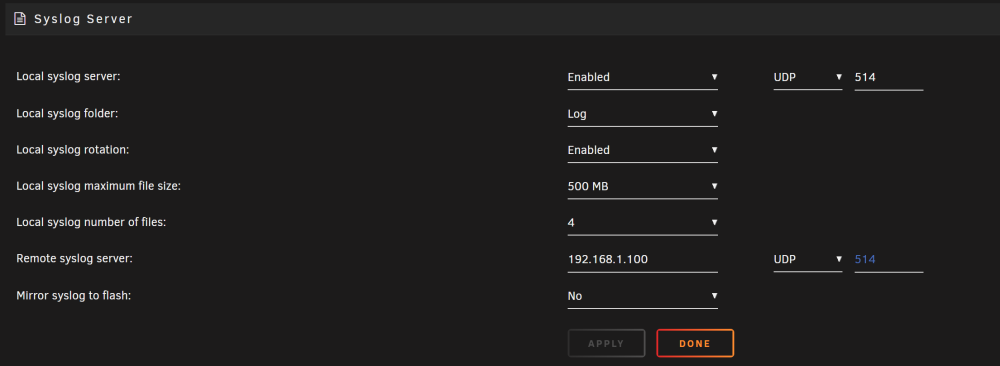Click the Apply button
The width and height of the screenshot is (1000, 366).
click(606, 343)
